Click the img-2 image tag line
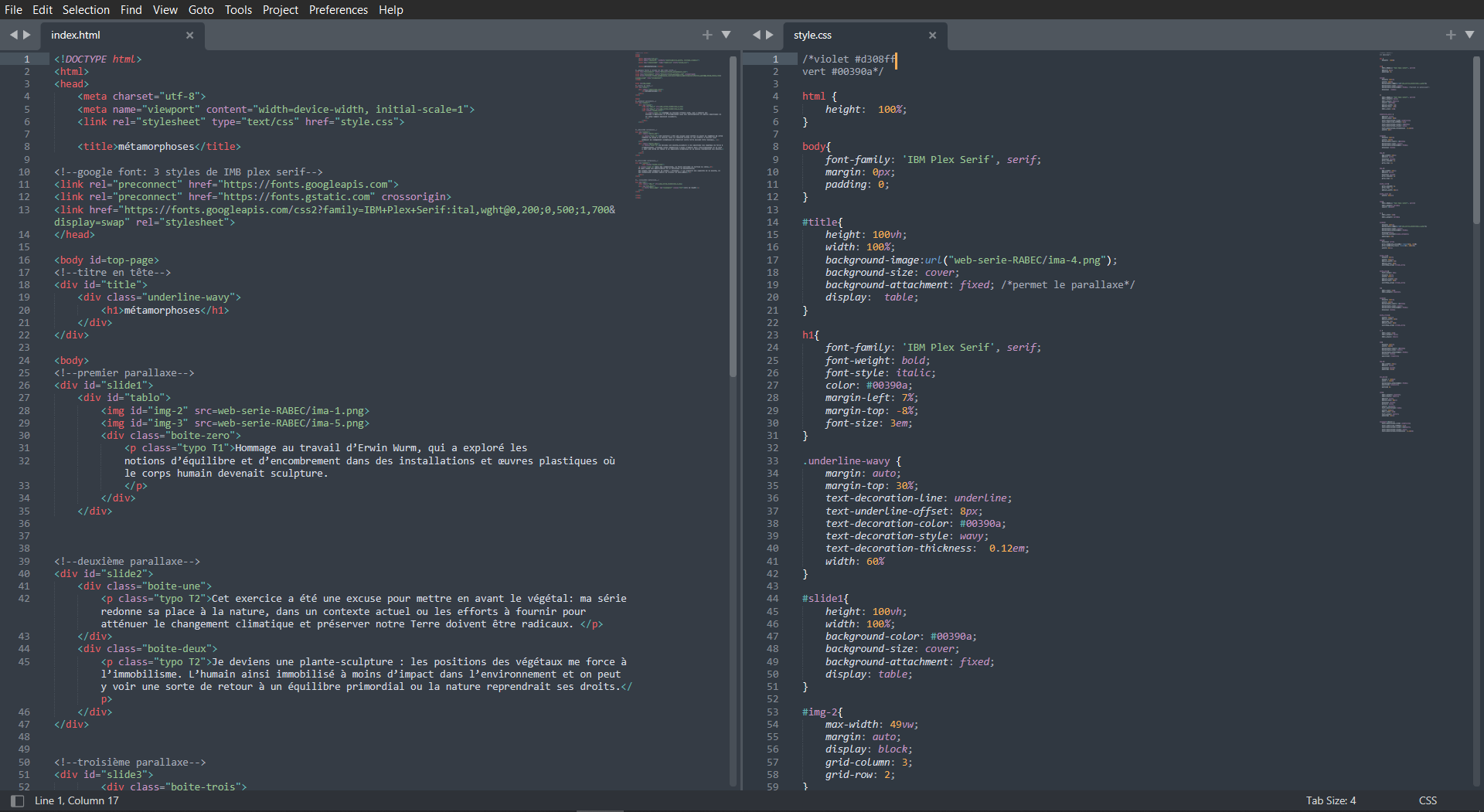Image resolution: width=1484 pixels, height=812 pixels. [x=235, y=410]
